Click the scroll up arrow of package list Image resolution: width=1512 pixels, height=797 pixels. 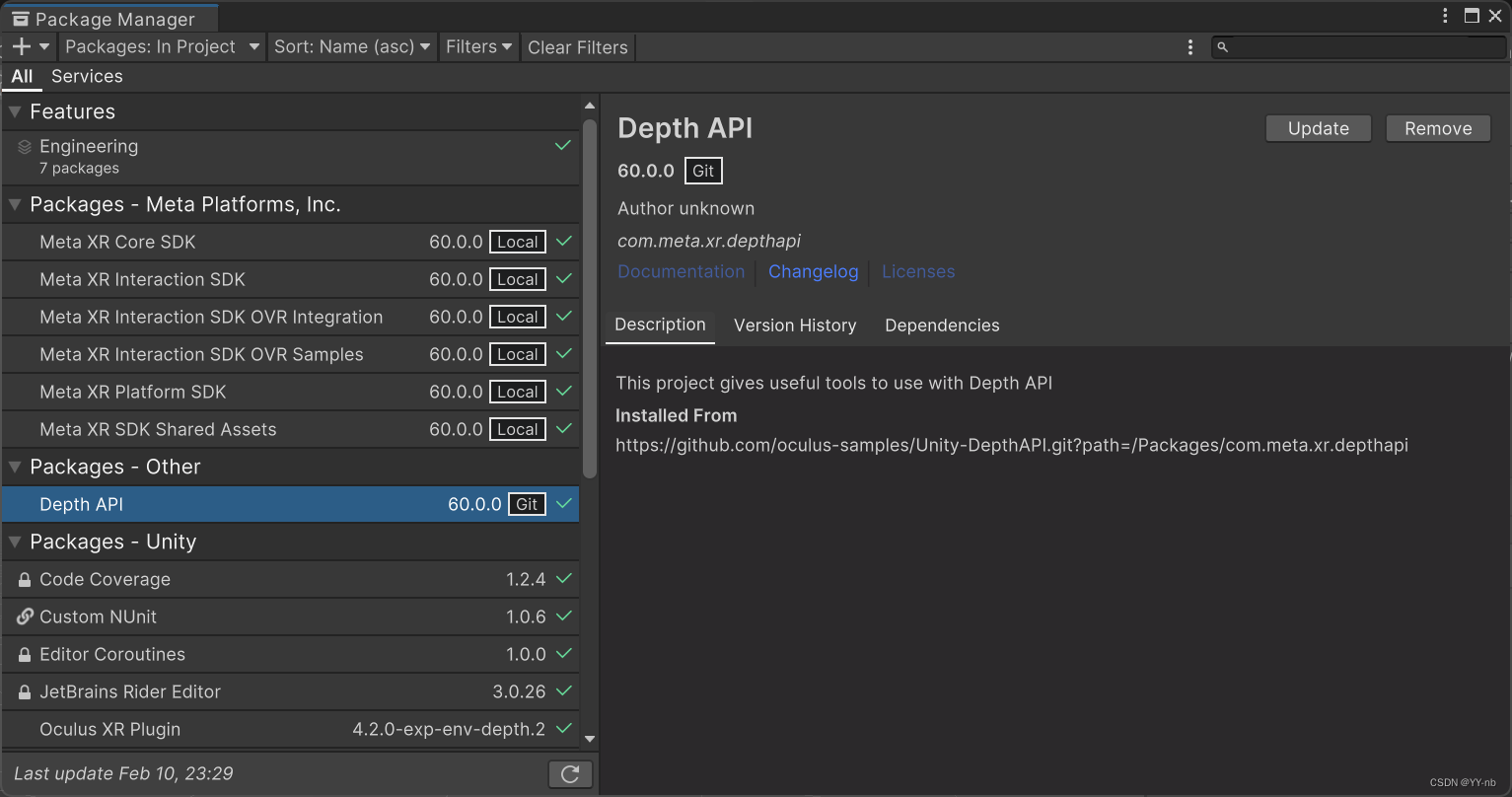[590, 106]
